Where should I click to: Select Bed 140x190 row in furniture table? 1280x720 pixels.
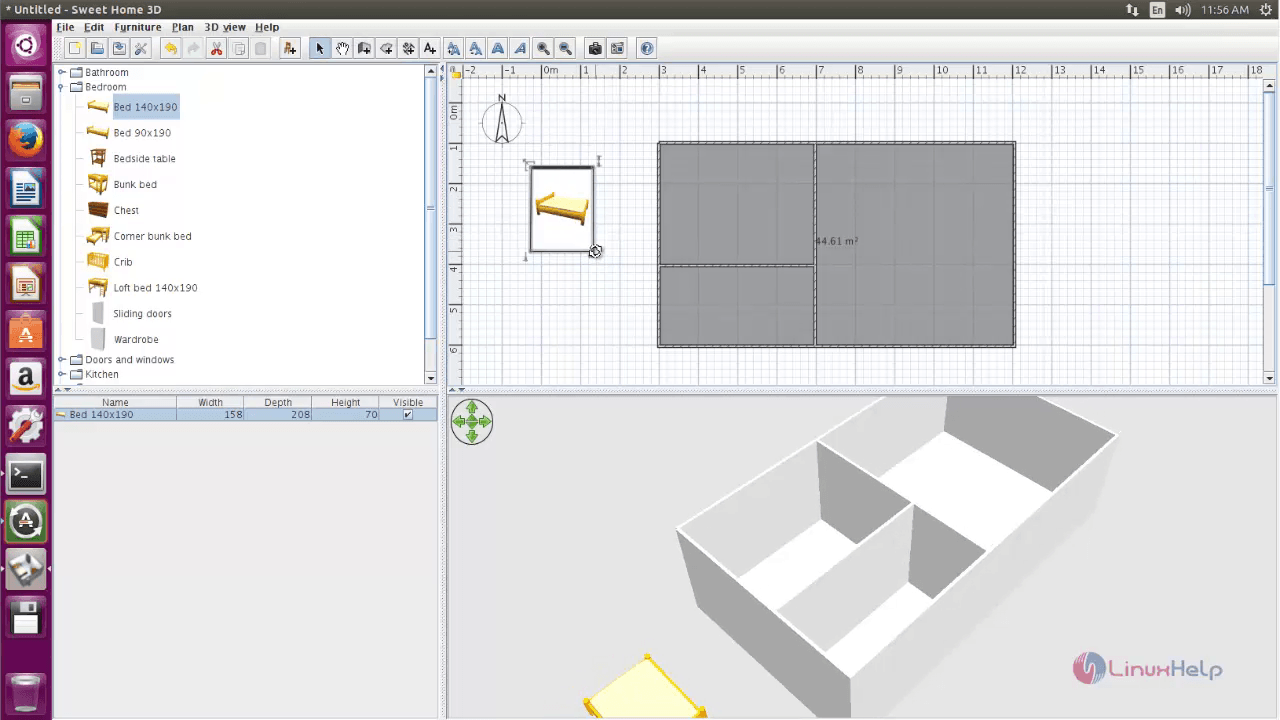point(245,414)
